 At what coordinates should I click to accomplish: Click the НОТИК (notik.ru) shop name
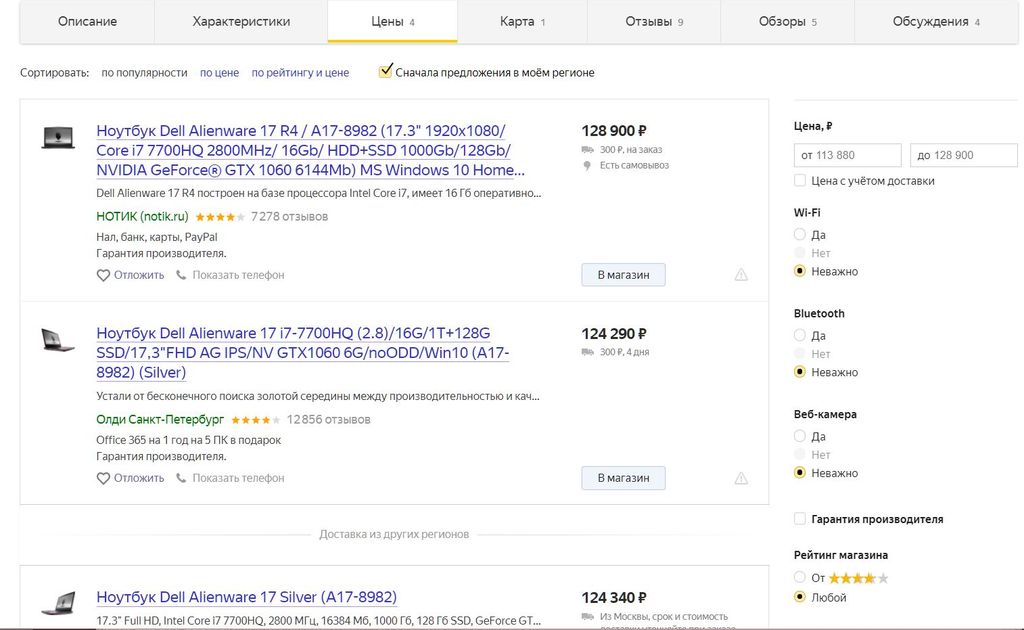click(x=142, y=216)
